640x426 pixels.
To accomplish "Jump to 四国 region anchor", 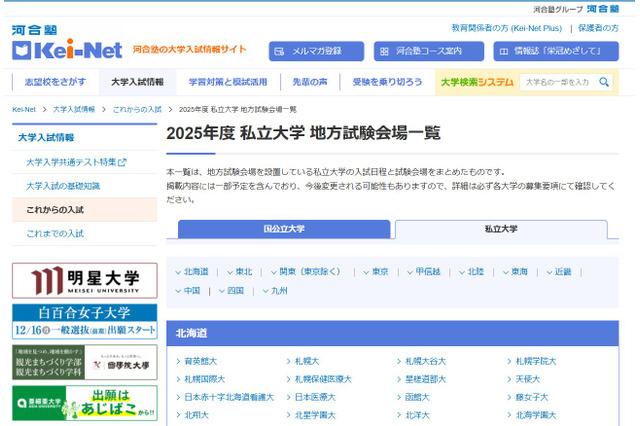I will [x=231, y=291].
